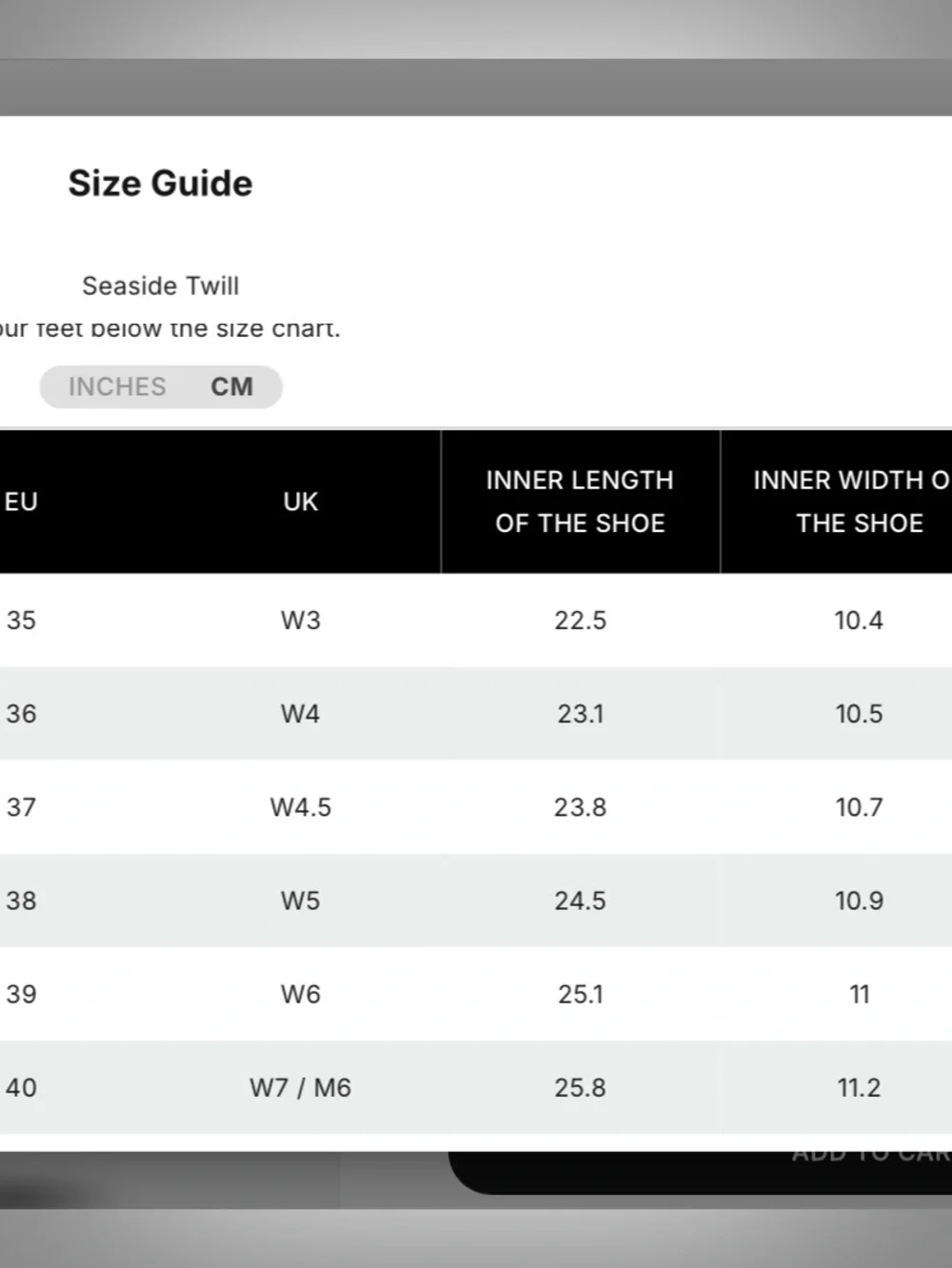Click inner width value 11.2
Viewport: 952px width, 1268px height.
(859, 1087)
